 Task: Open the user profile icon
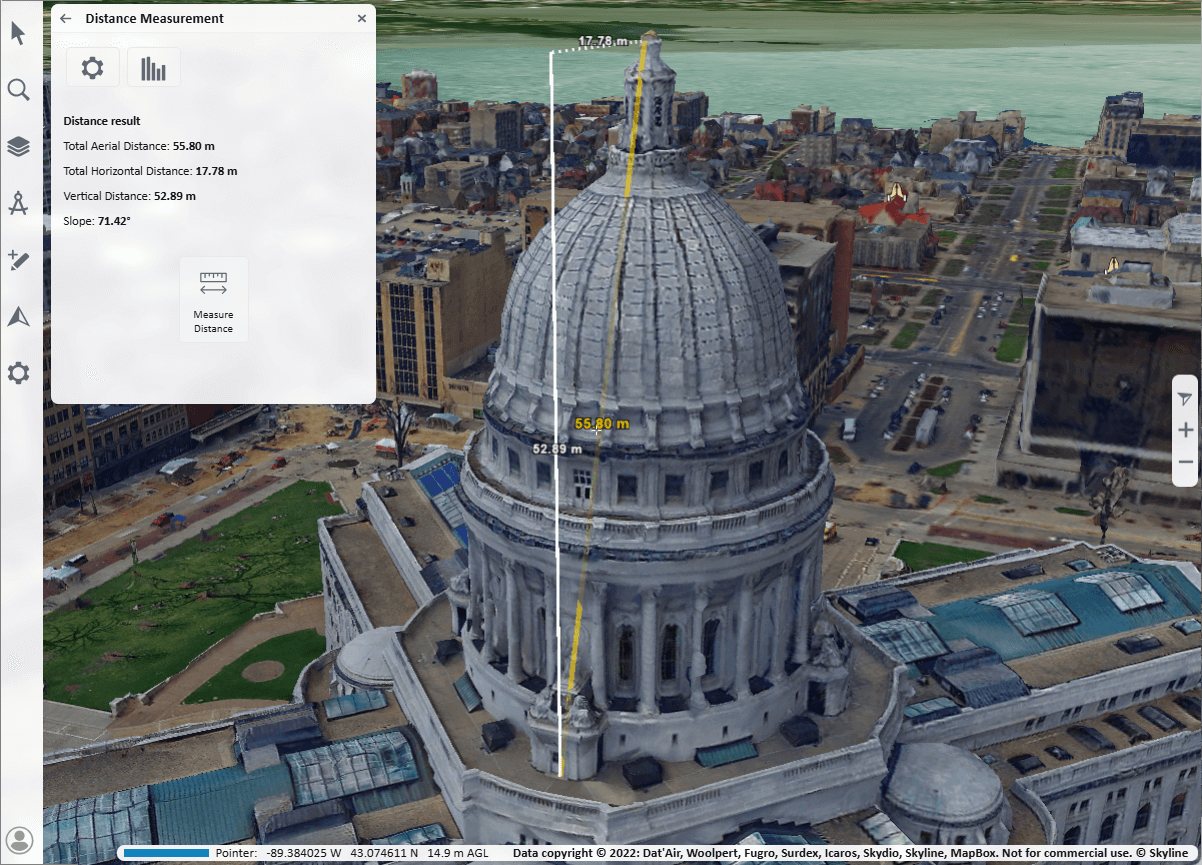tap(18, 840)
